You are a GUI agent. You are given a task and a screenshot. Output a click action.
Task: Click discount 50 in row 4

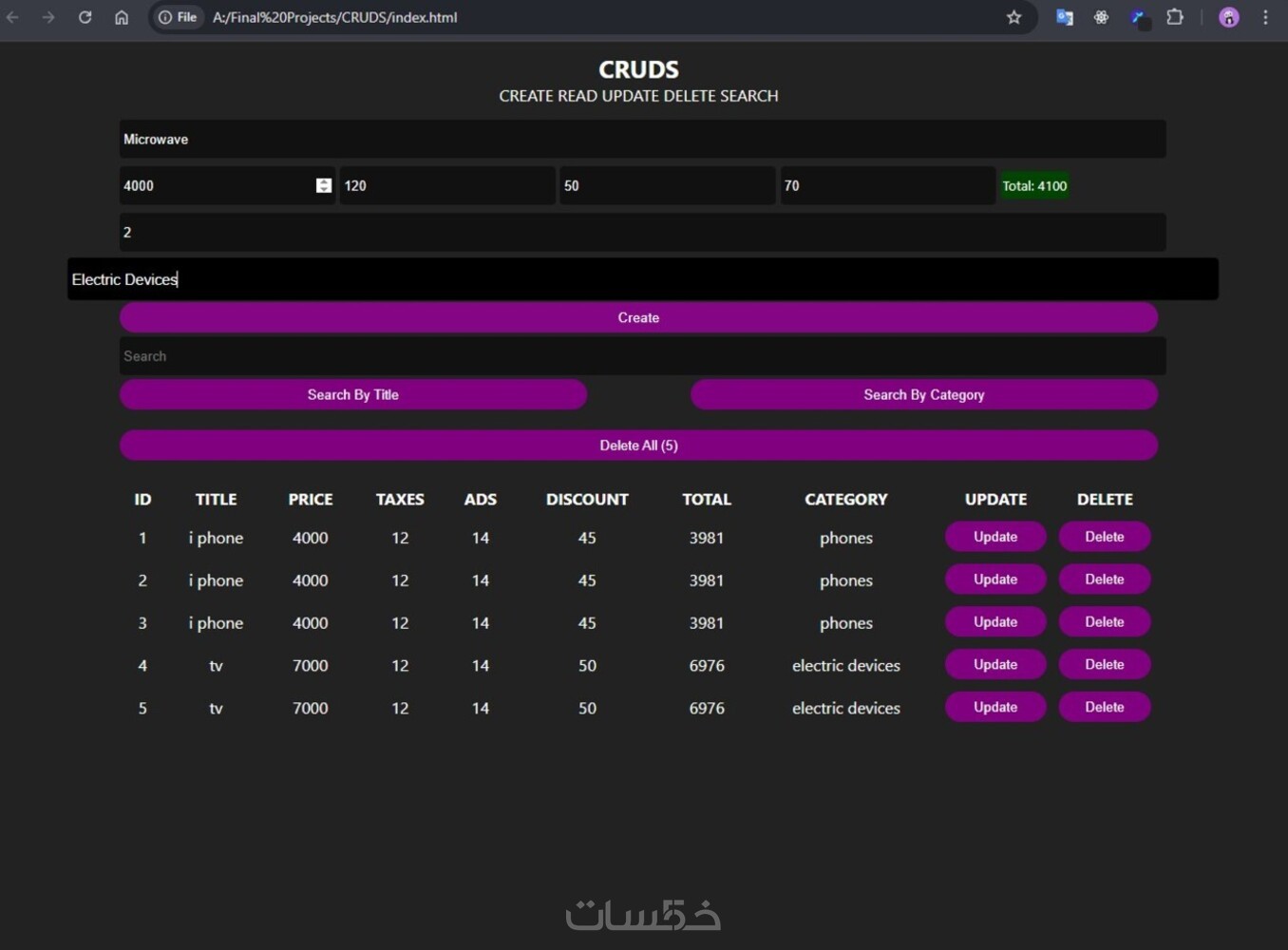point(587,666)
